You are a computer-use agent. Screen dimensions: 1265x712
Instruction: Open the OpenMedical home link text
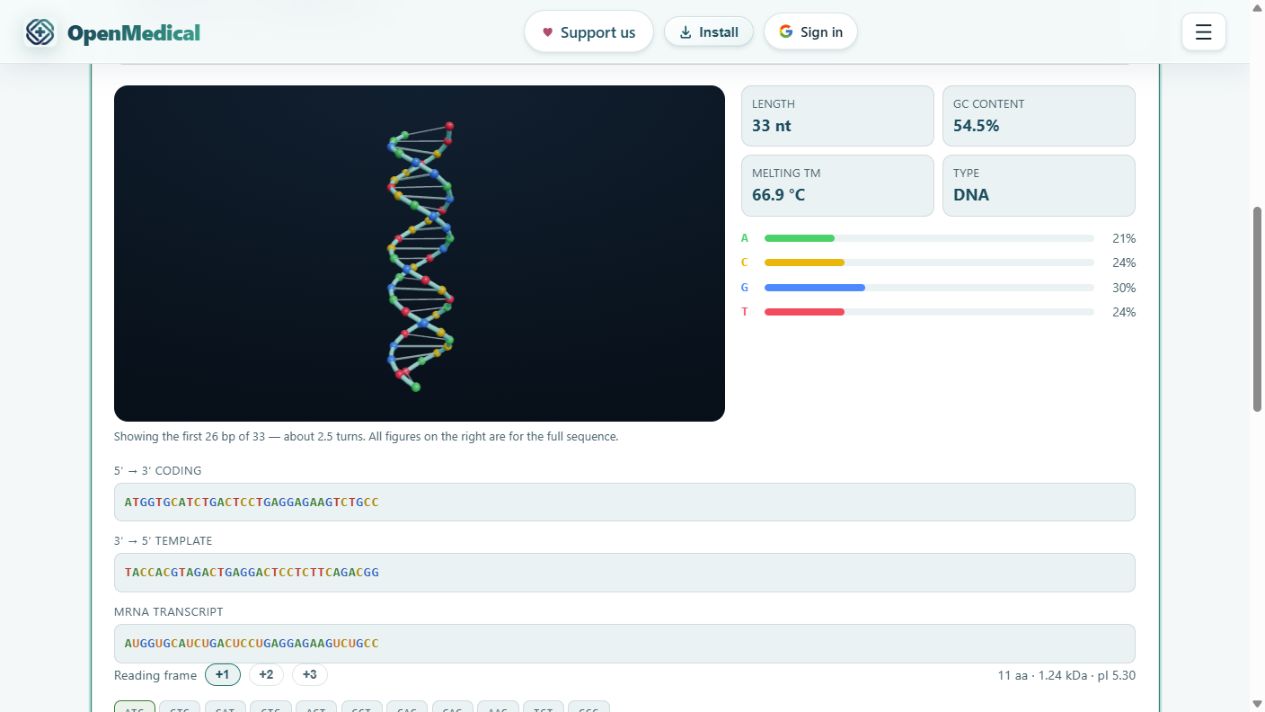tap(133, 33)
